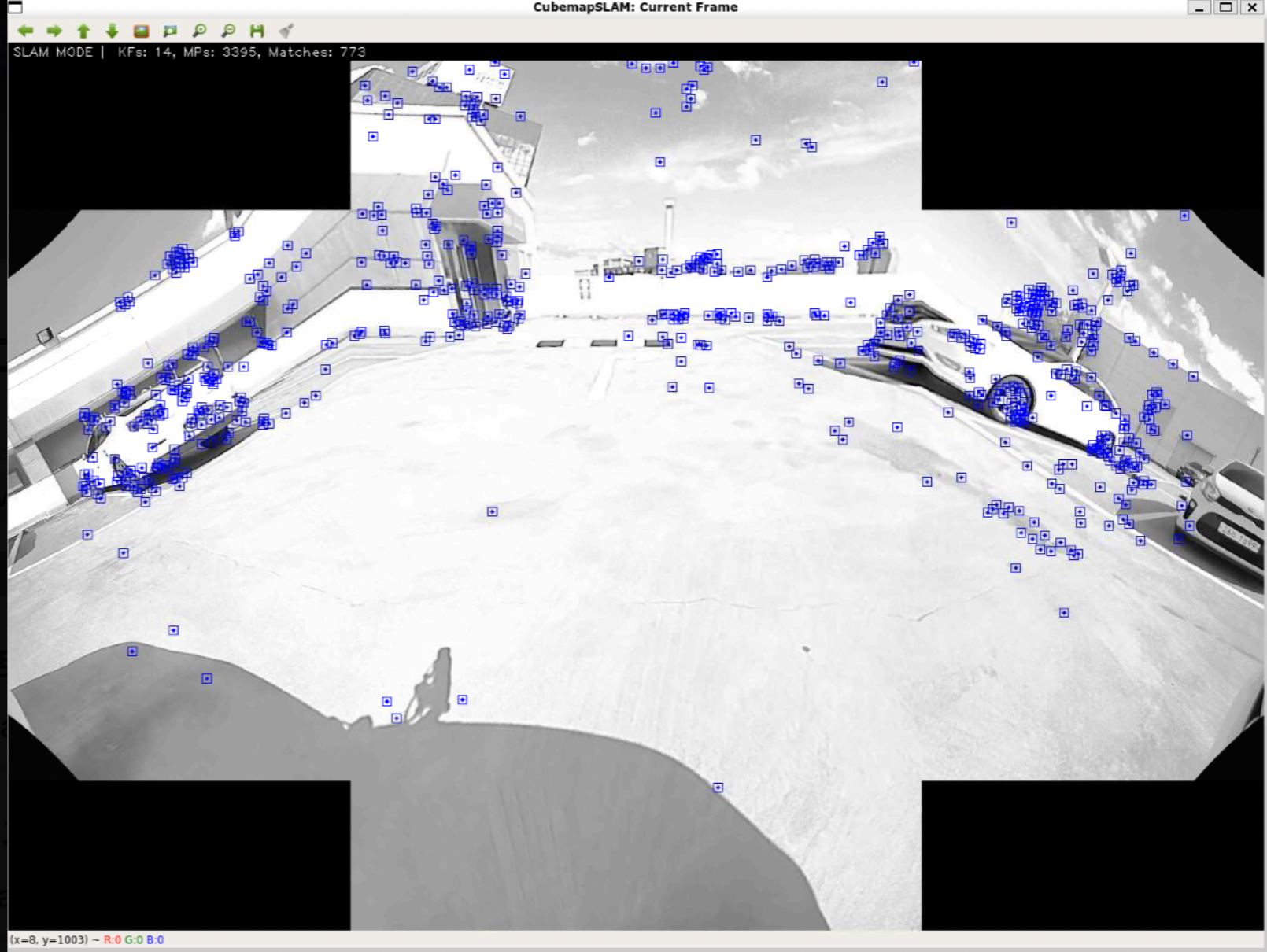Open the window menu icon in title bar
The image size is (1267, 952).
pyautogui.click(x=15, y=7)
